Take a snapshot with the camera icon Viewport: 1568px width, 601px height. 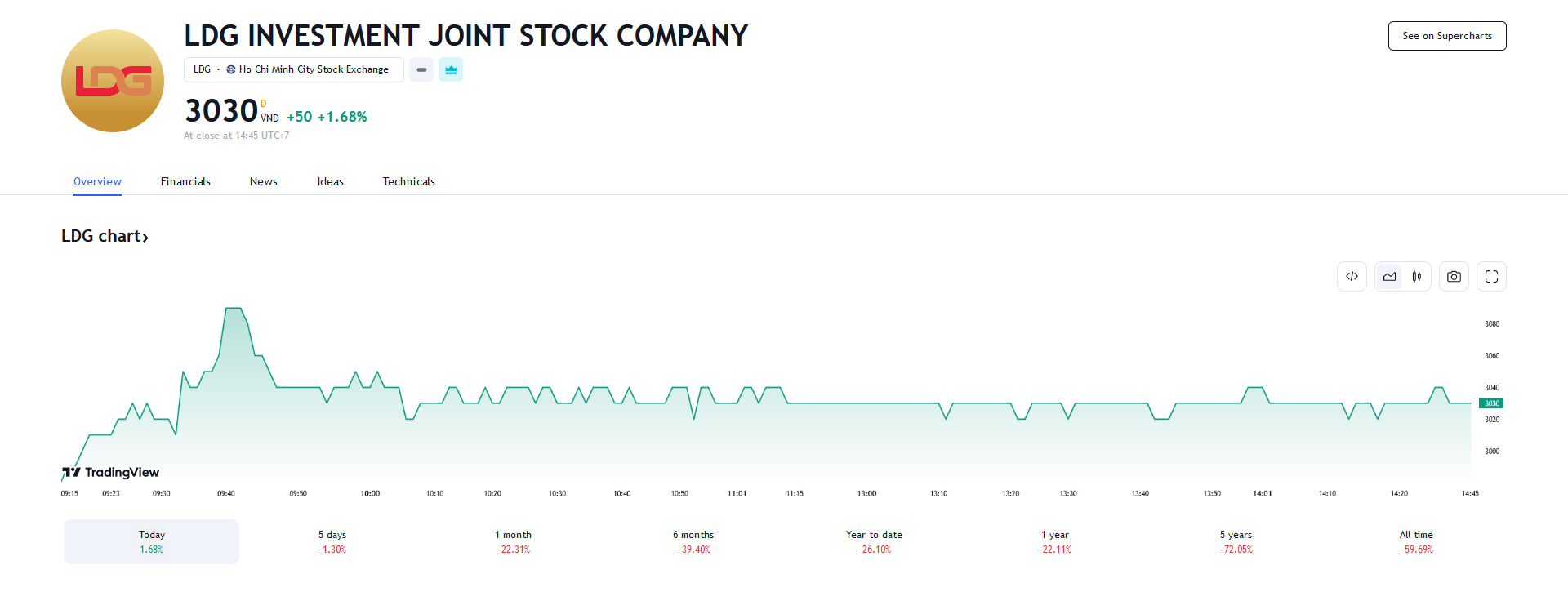pos(1454,276)
